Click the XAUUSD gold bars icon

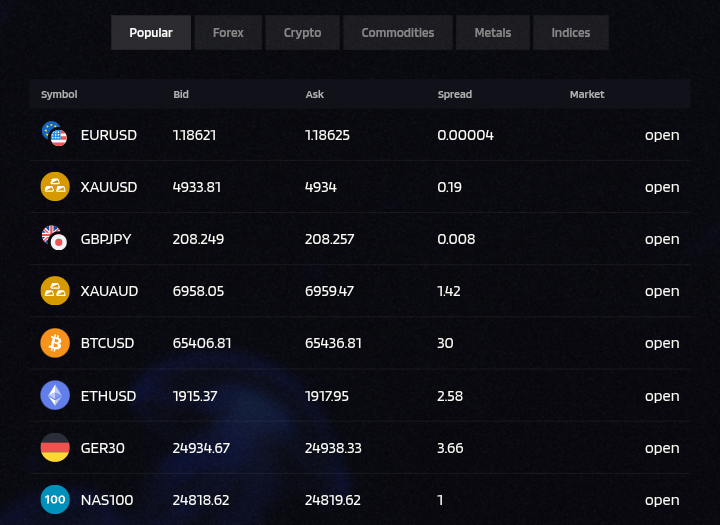(54, 187)
